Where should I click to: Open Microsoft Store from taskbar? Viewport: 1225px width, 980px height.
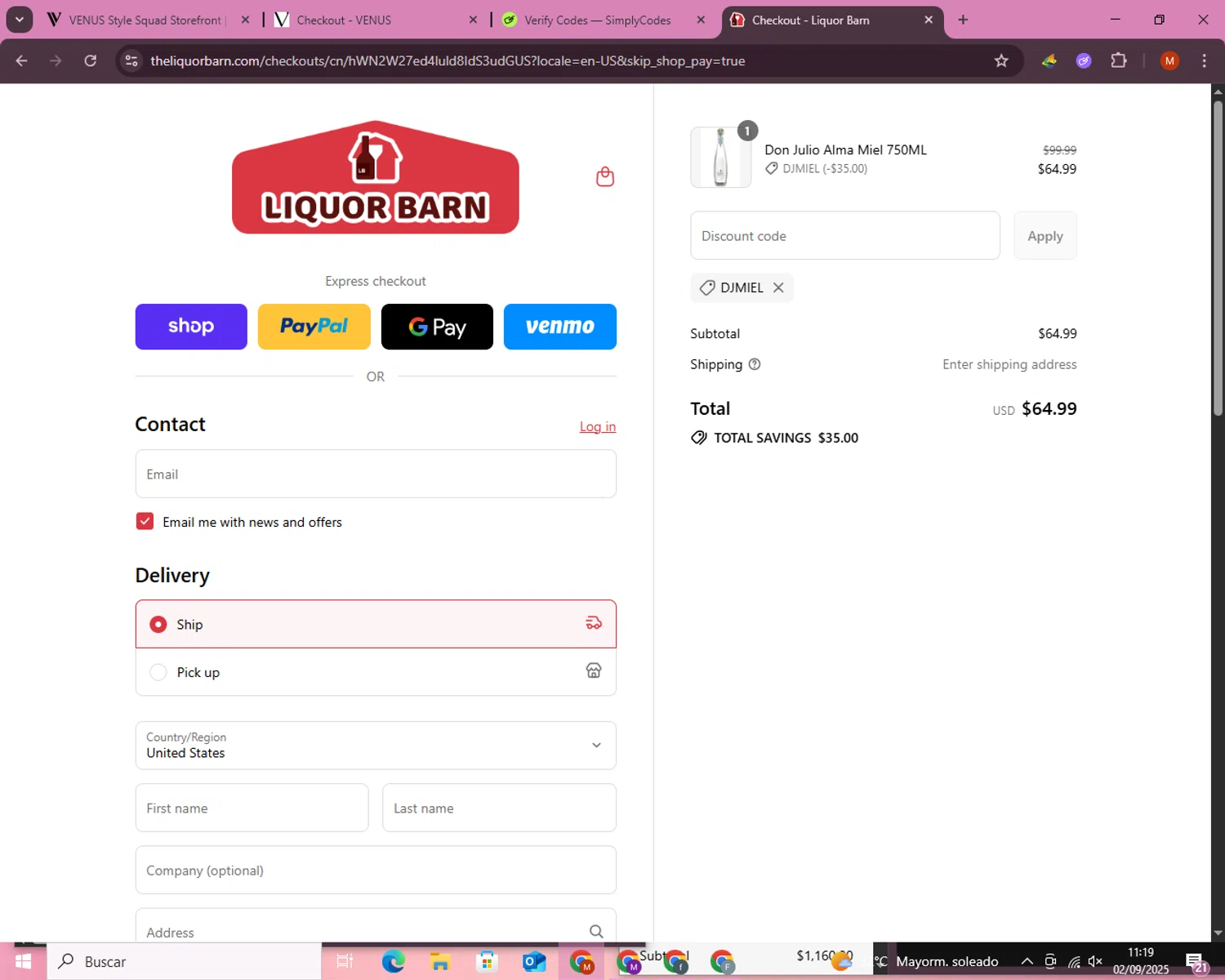(487, 961)
